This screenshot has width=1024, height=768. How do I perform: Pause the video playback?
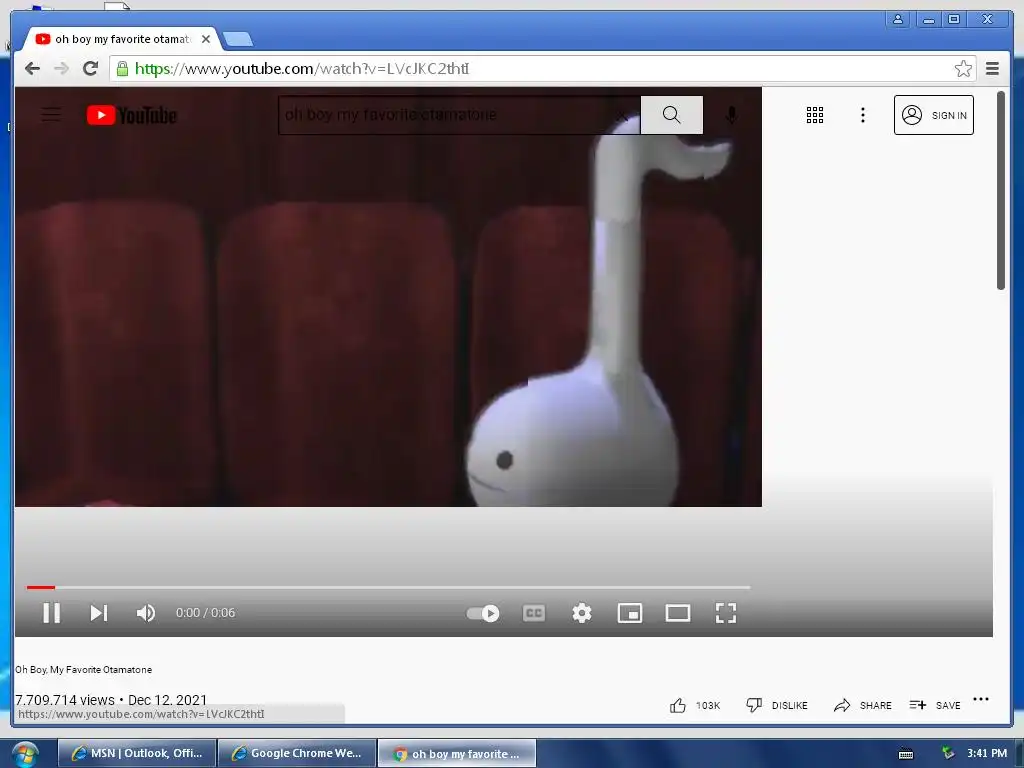click(x=52, y=613)
